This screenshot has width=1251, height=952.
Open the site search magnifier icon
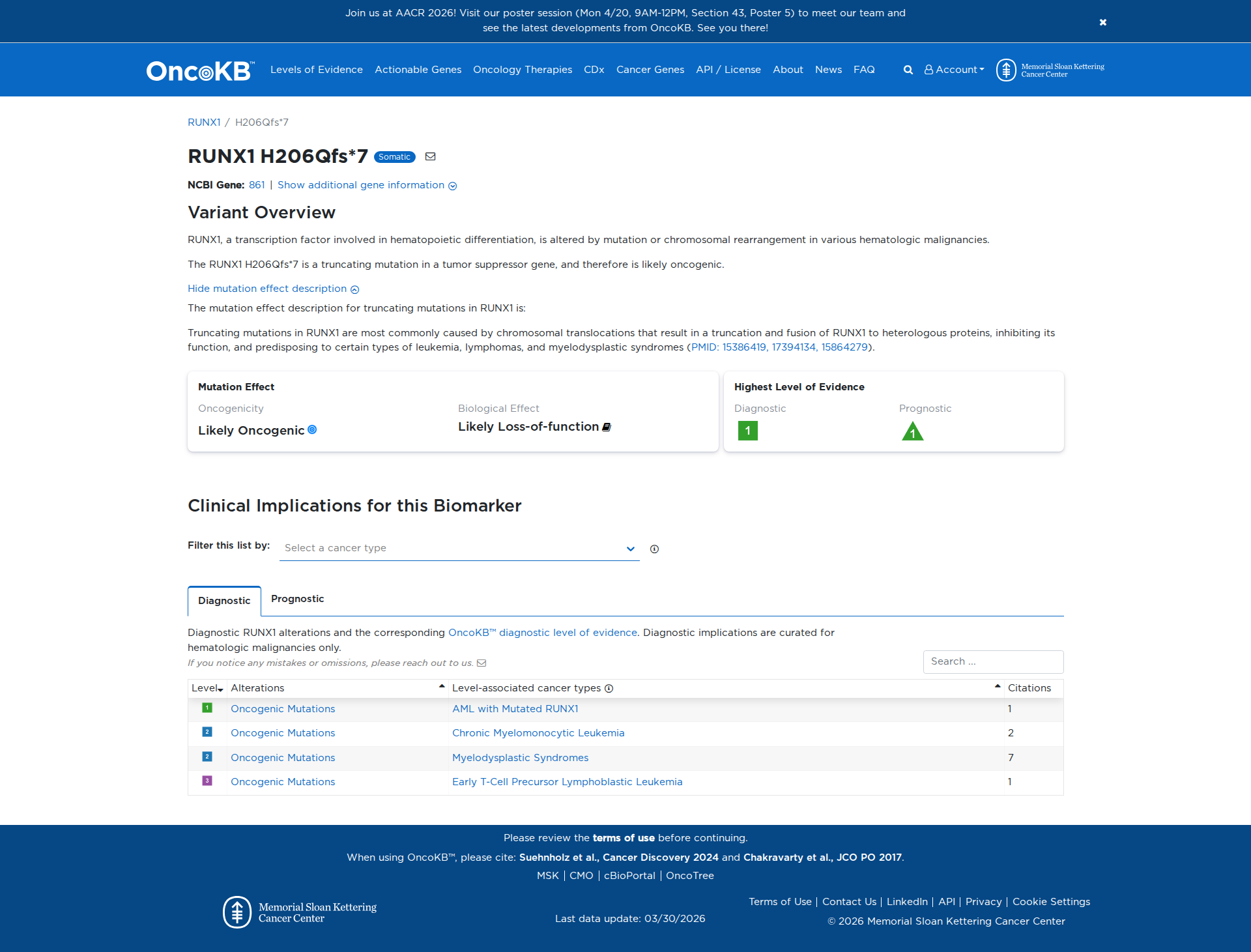tap(908, 70)
